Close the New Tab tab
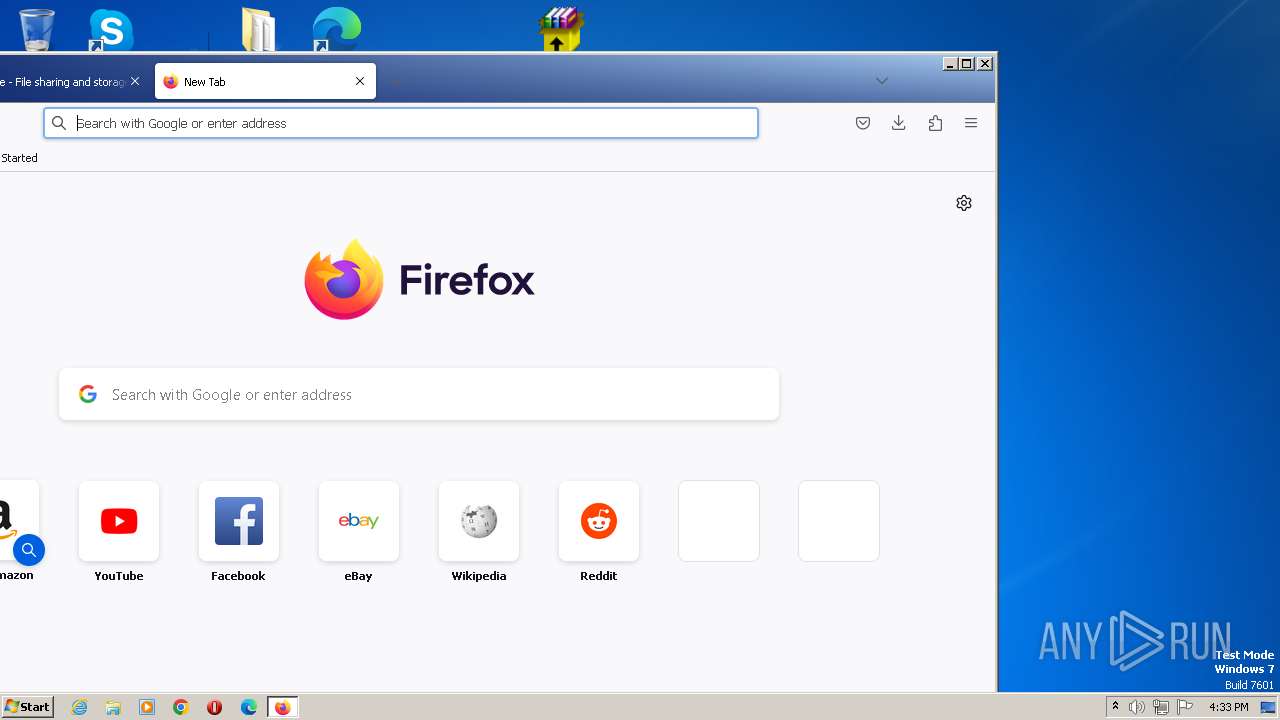 [x=360, y=82]
